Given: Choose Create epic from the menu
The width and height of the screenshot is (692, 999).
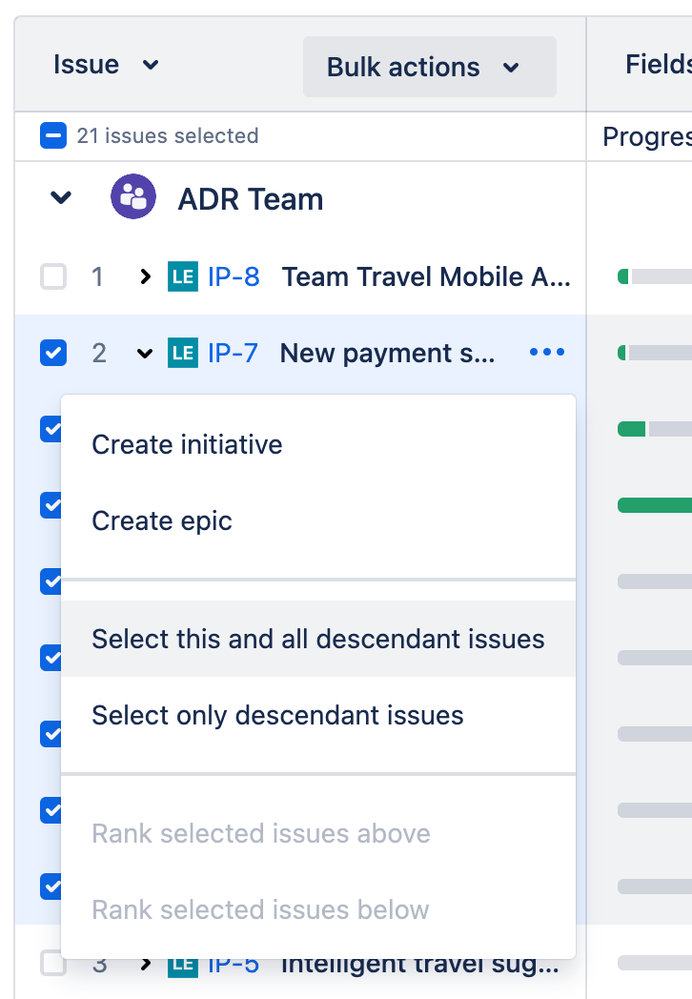Looking at the screenshot, I should click(318, 521).
